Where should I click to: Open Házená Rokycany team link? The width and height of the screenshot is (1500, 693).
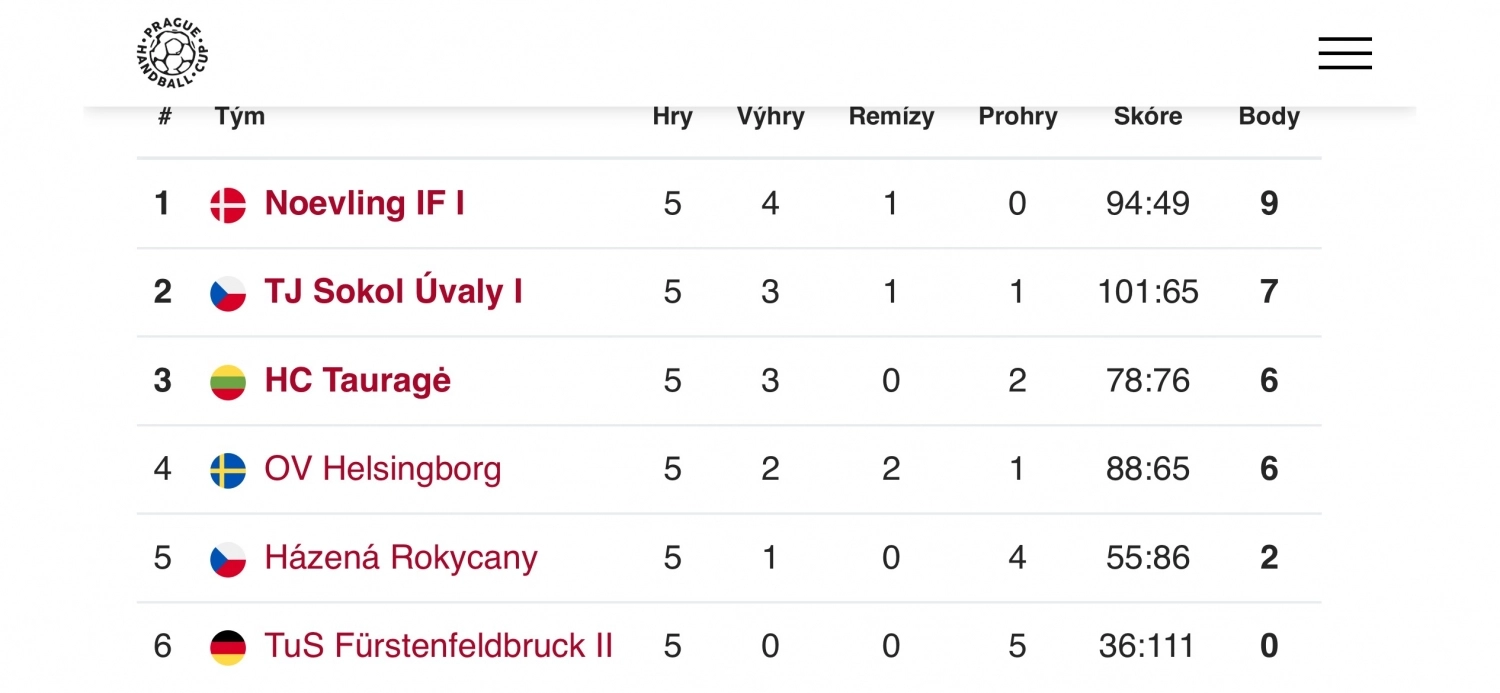tap(401, 557)
